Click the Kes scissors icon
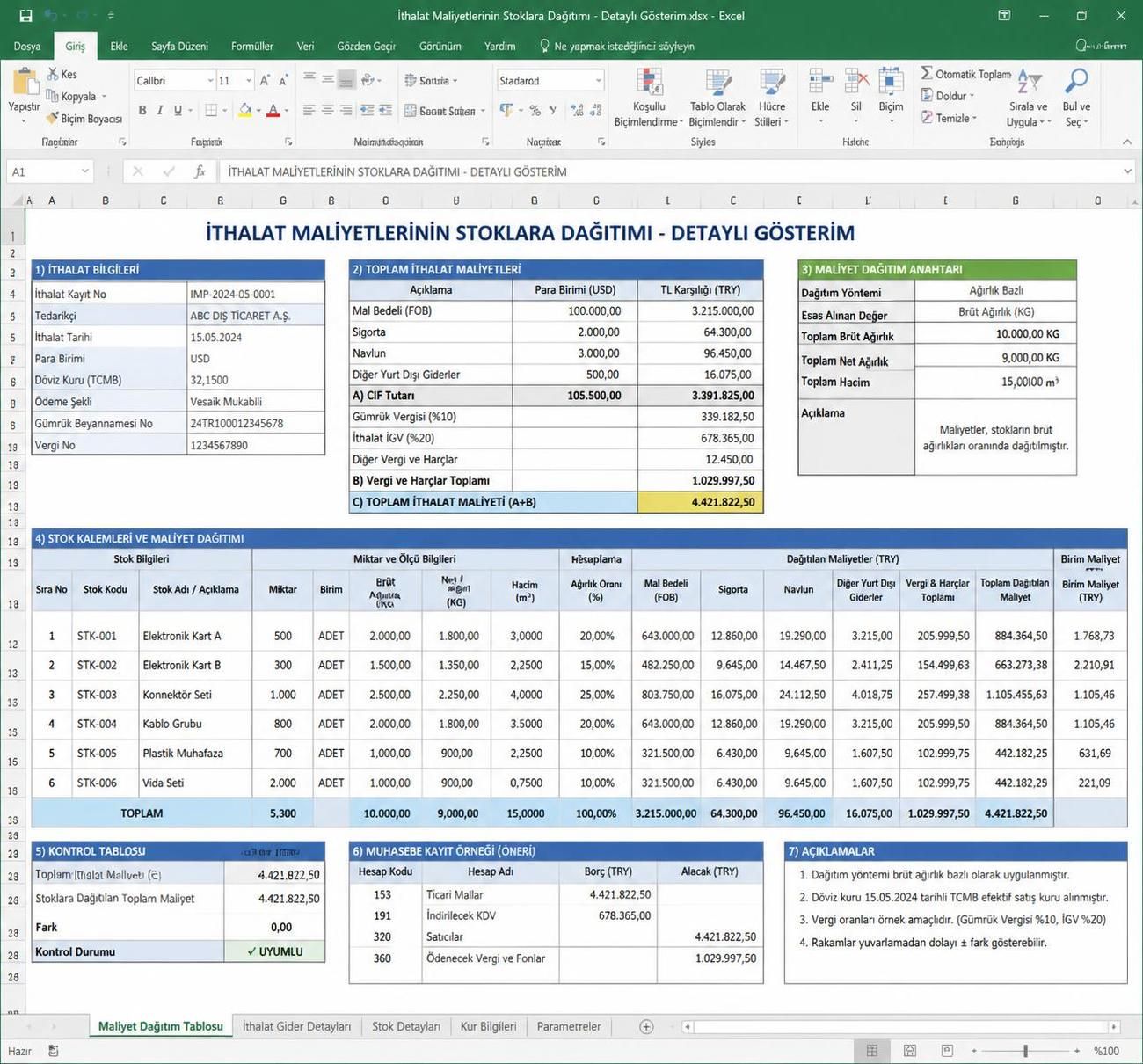This screenshot has height=1064, width=1143. pos(53,74)
